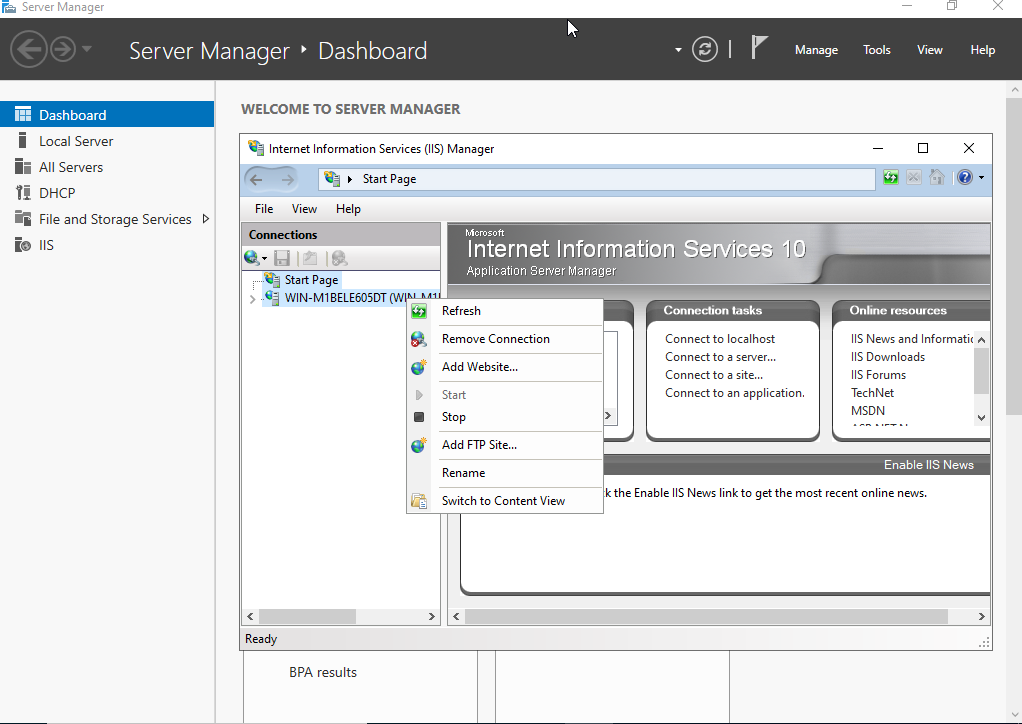Click Connect to localhost link

point(720,339)
